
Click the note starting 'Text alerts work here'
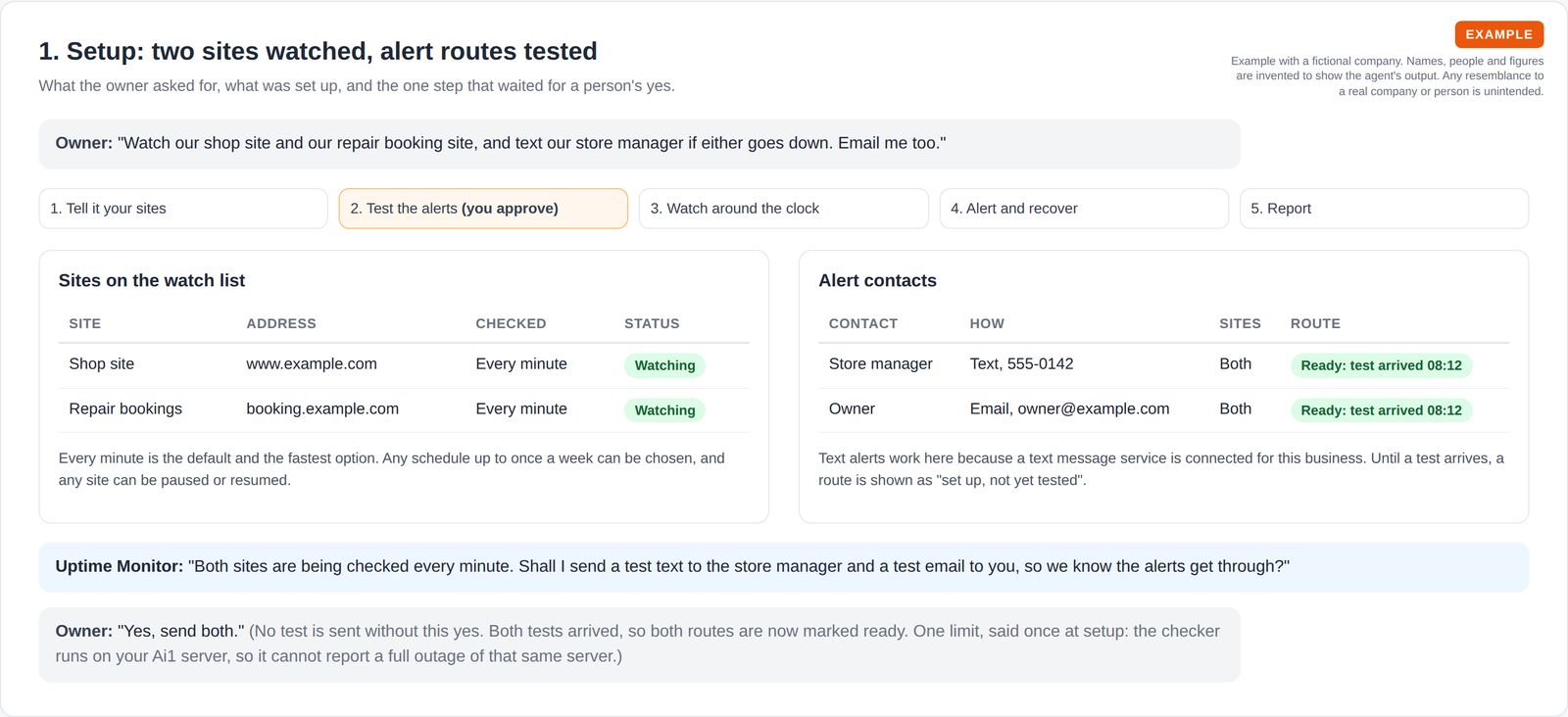pos(1163,469)
